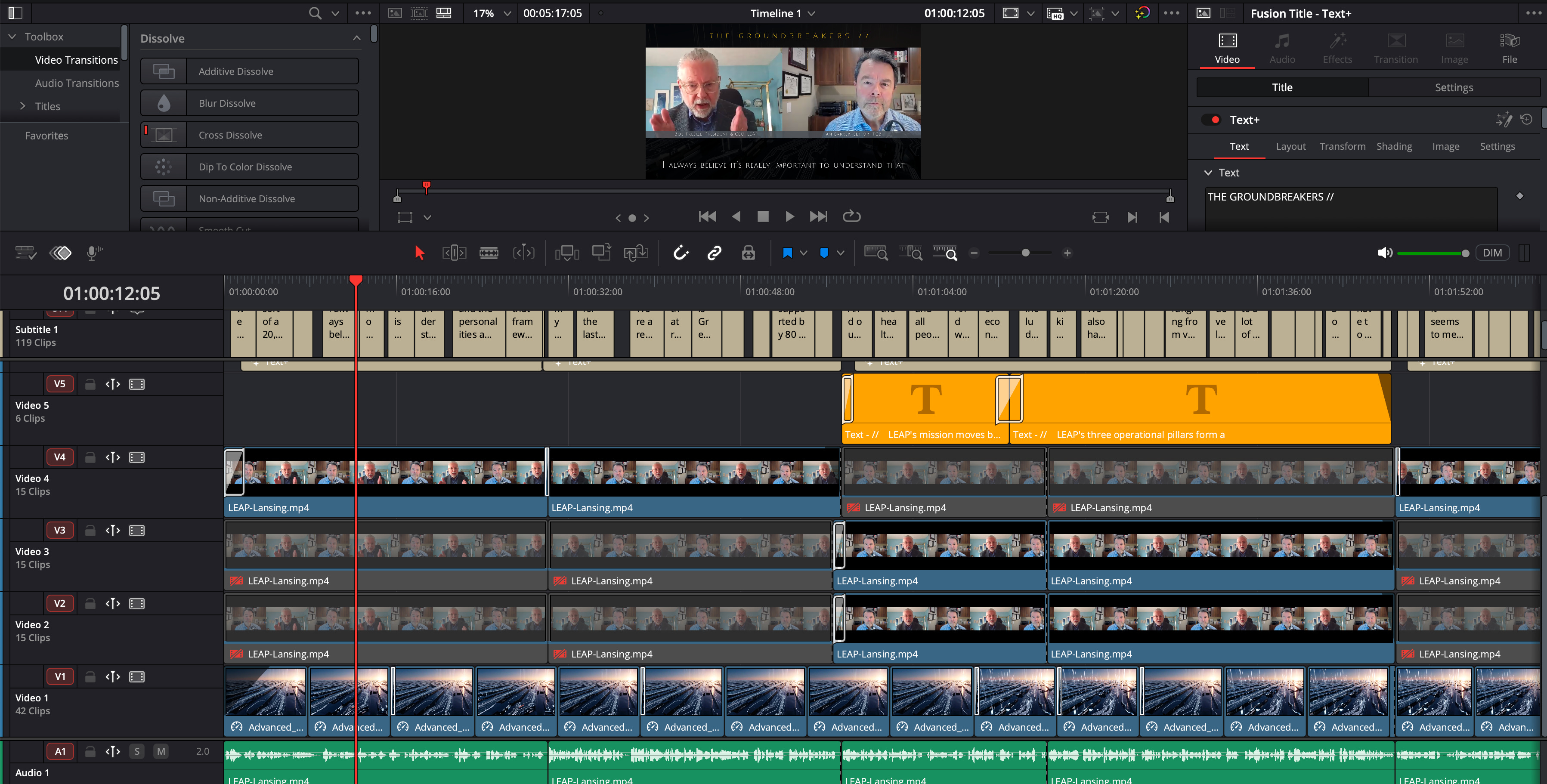Click the green volume slider
The height and width of the screenshot is (784, 1547).
(x=1429, y=253)
